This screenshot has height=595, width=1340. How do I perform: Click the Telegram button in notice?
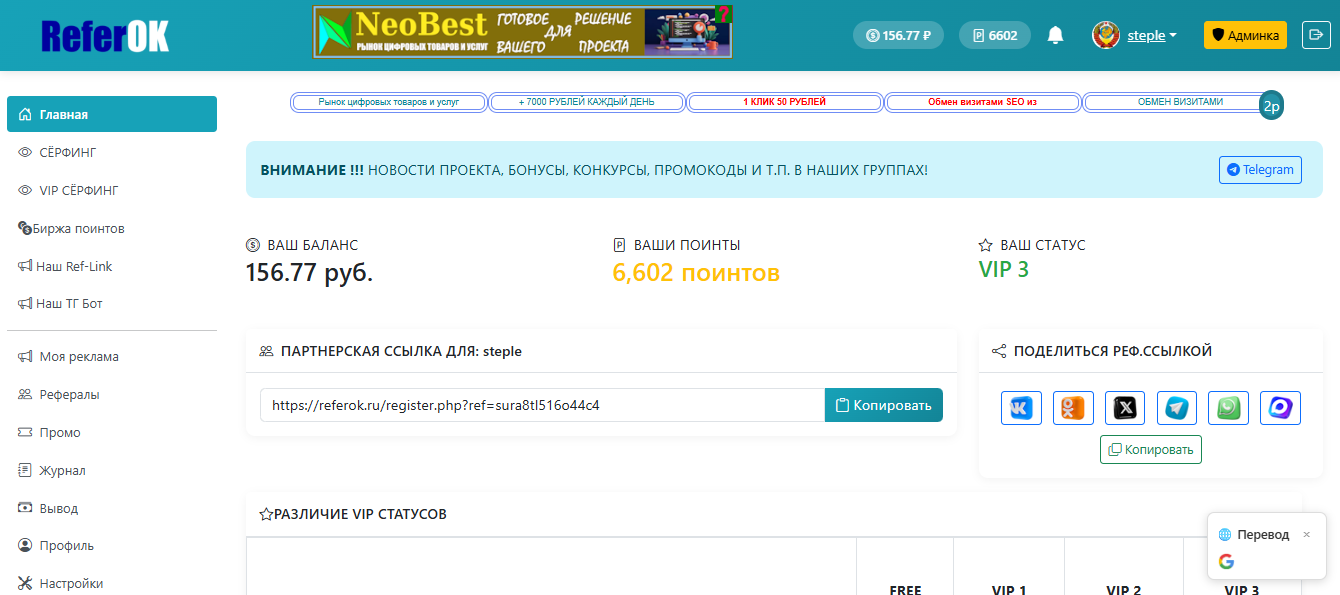[x=1260, y=170]
